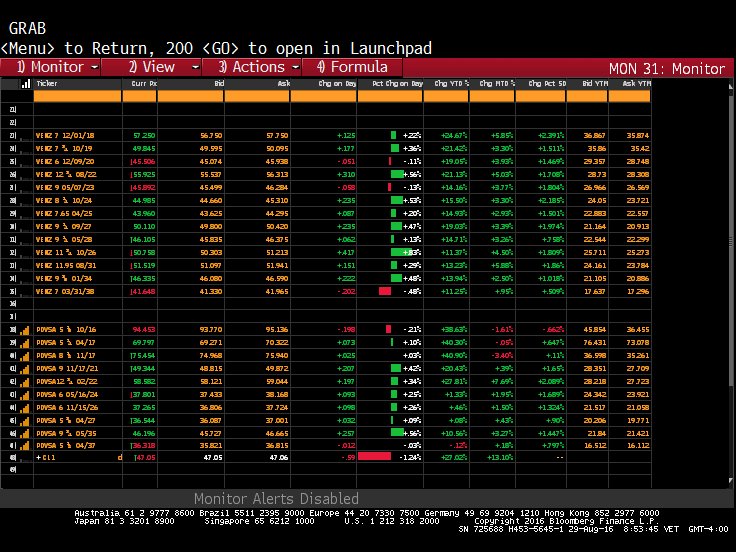Open the 2) View menu
The height and width of the screenshot is (552, 736).
(x=152, y=67)
